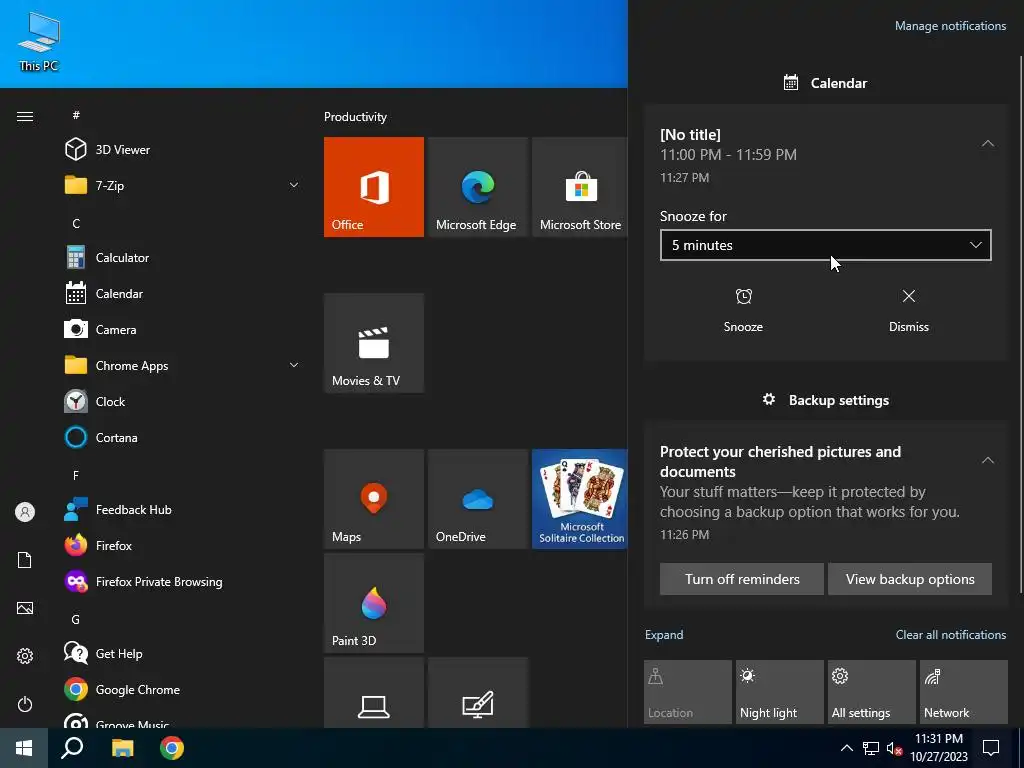Collapse the Calendar notification chevron

point(987,143)
